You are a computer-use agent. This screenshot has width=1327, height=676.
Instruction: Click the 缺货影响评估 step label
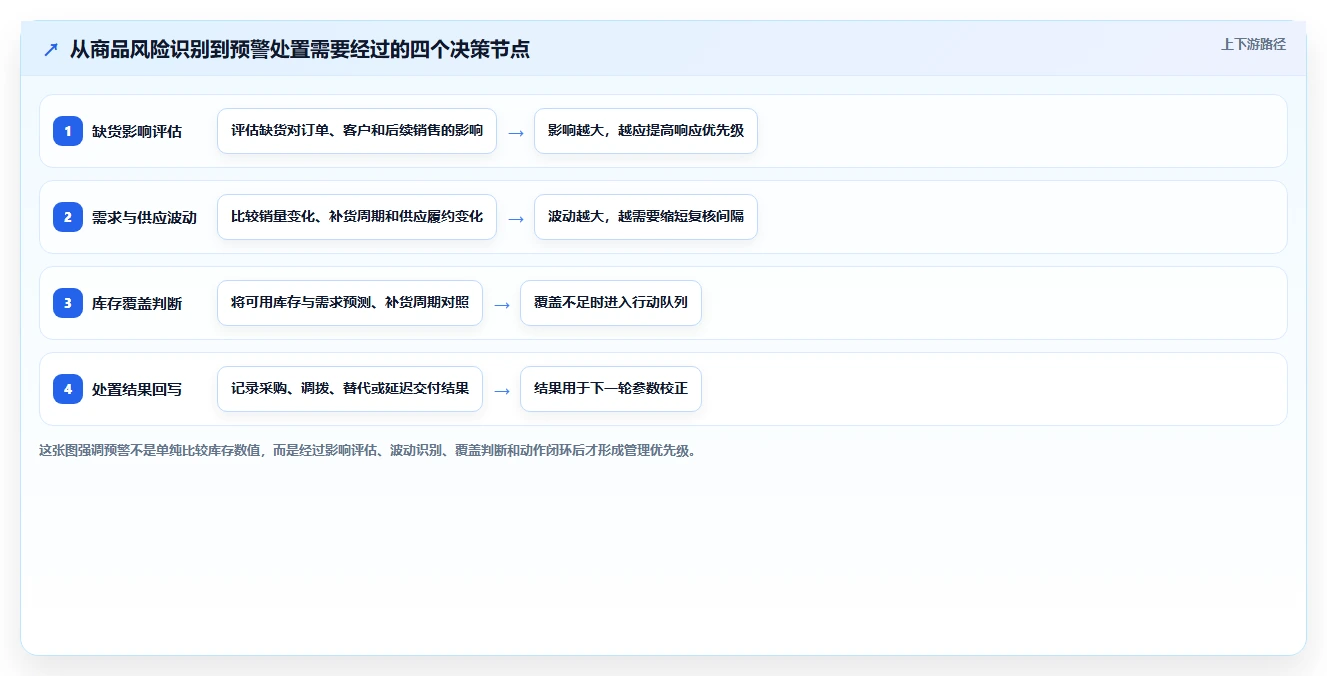(x=137, y=131)
